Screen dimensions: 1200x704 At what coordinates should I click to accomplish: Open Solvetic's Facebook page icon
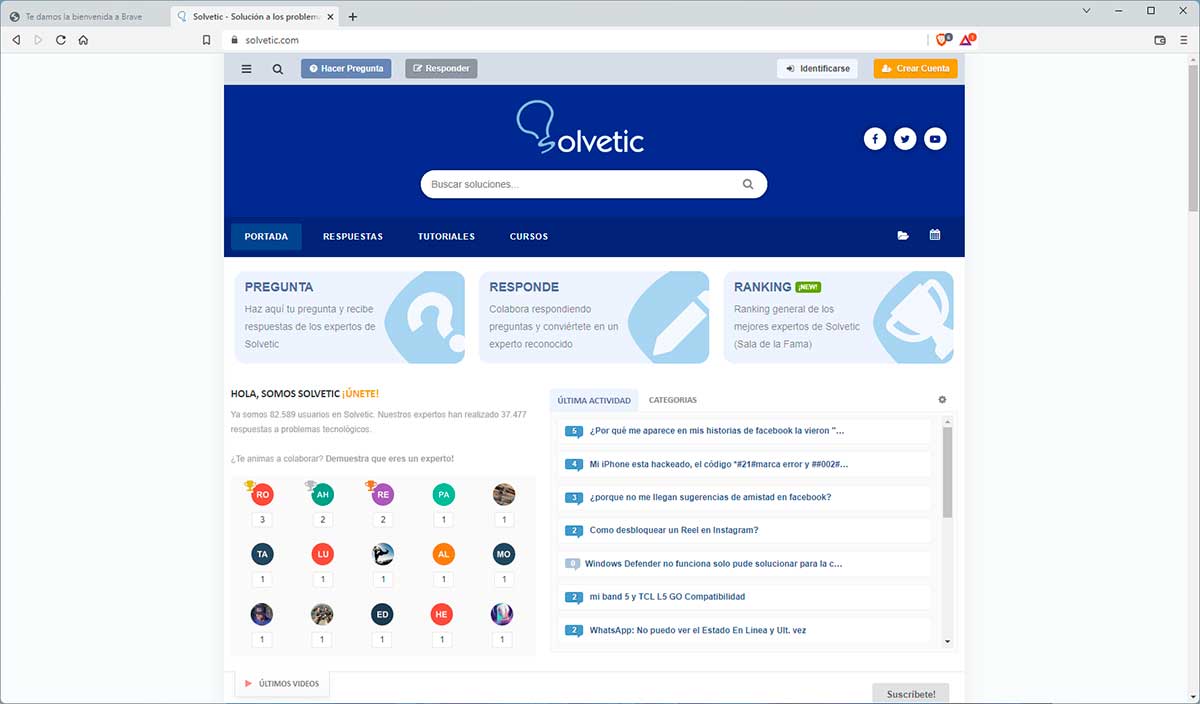coord(875,139)
